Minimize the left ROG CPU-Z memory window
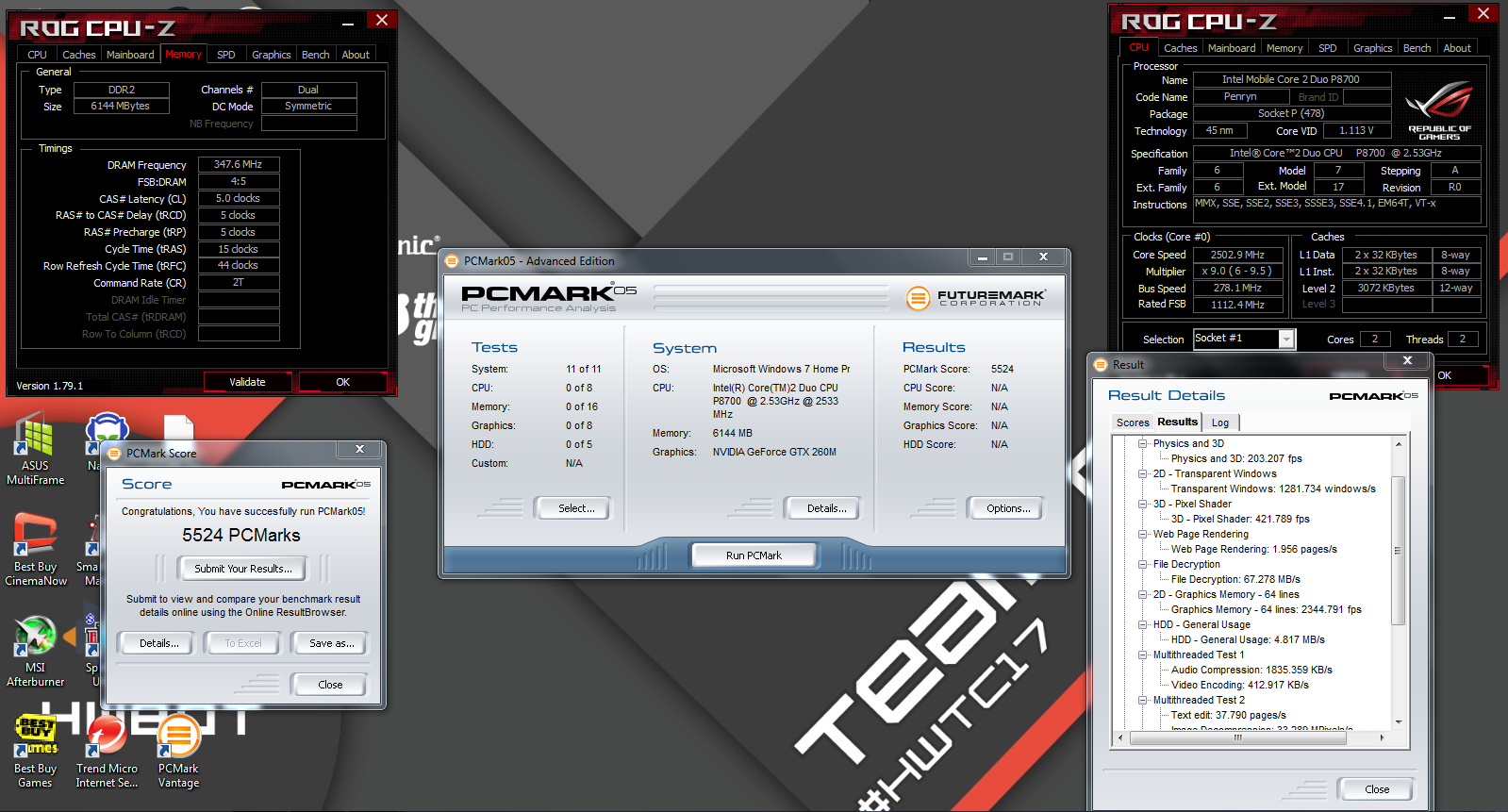Screen dimensions: 1508x812 tap(348, 22)
